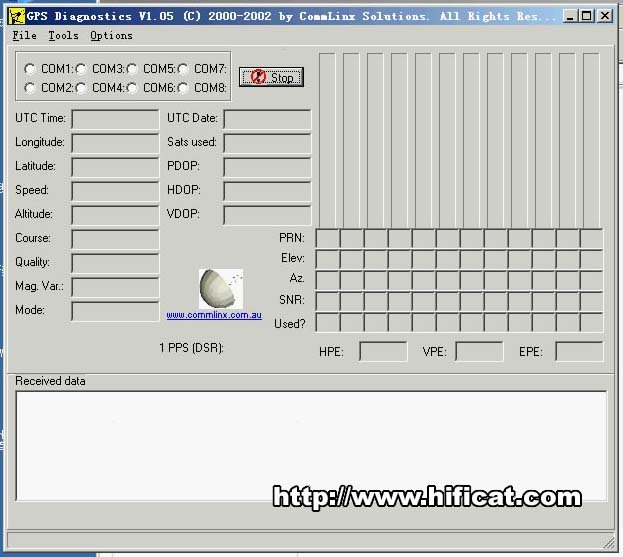Focus the Sats used field
The image size is (623, 557).
pyautogui.click(x=267, y=143)
